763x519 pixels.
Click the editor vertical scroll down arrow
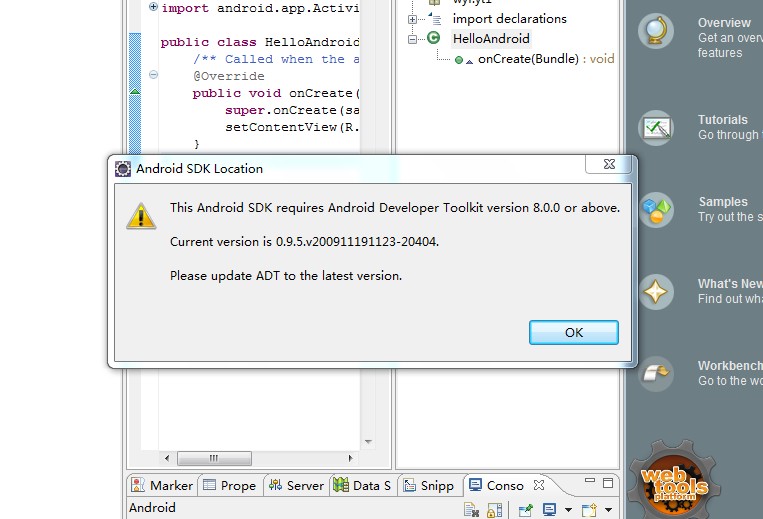(x=368, y=442)
